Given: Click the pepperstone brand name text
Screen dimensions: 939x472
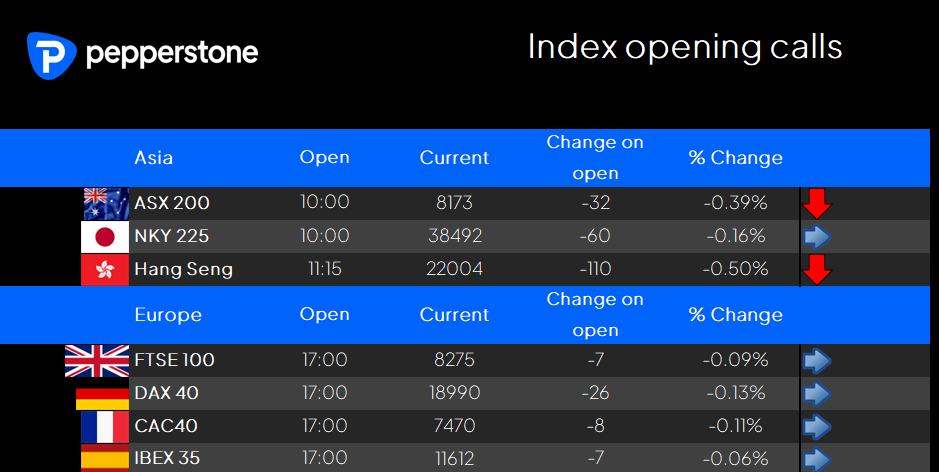Looking at the screenshot, I should point(172,54).
